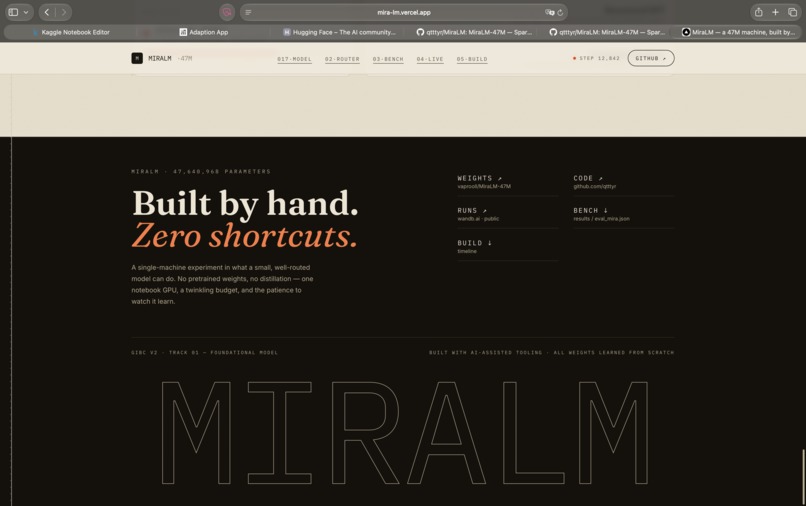Viewport: 806px width, 506px height.
Task: Click the STEP 12,842 status indicator
Action: point(596,58)
